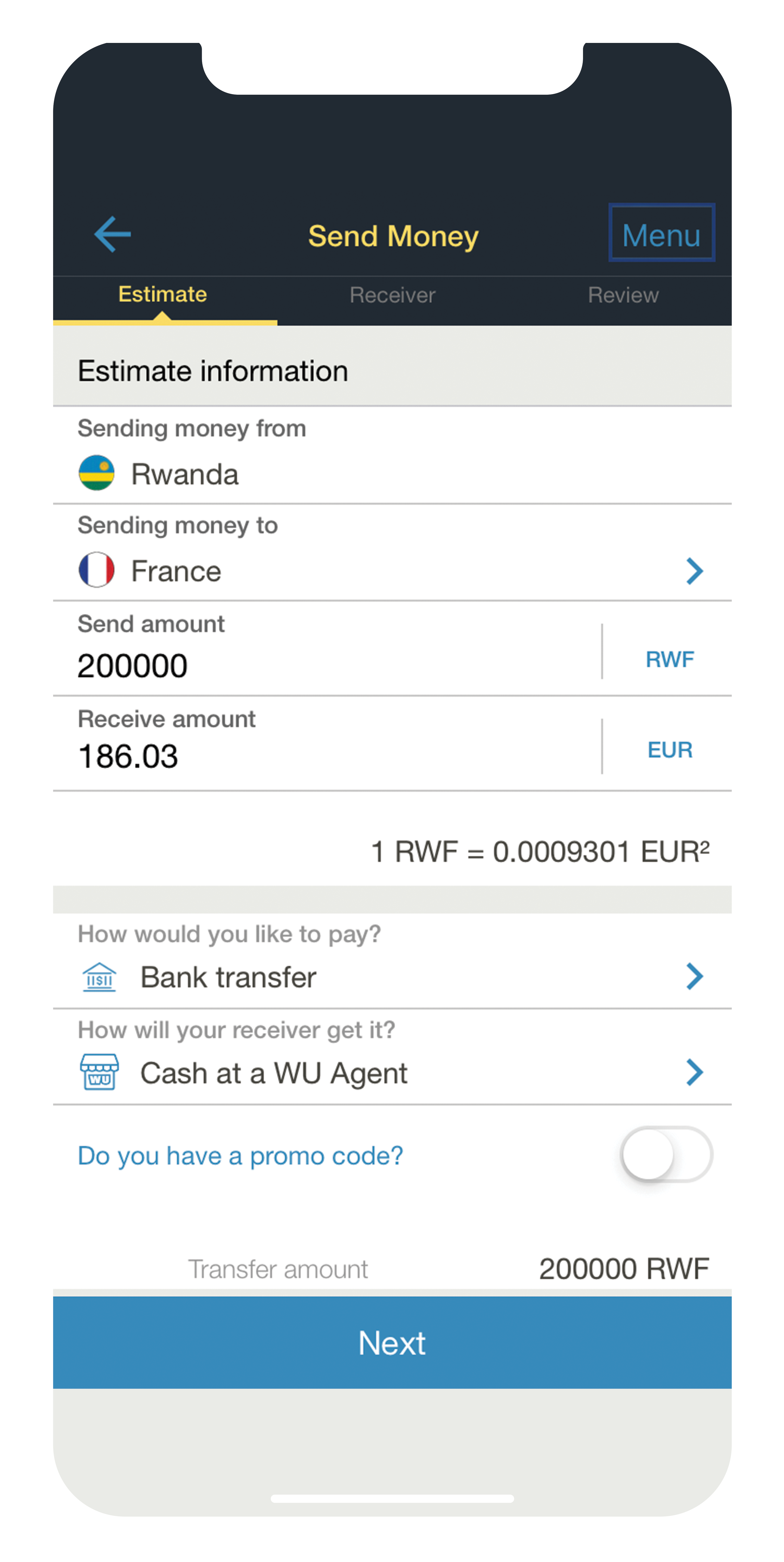The height and width of the screenshot is (1562, 784).
Task: Change the RWF send currency
Action: click(x=669, y=659)
